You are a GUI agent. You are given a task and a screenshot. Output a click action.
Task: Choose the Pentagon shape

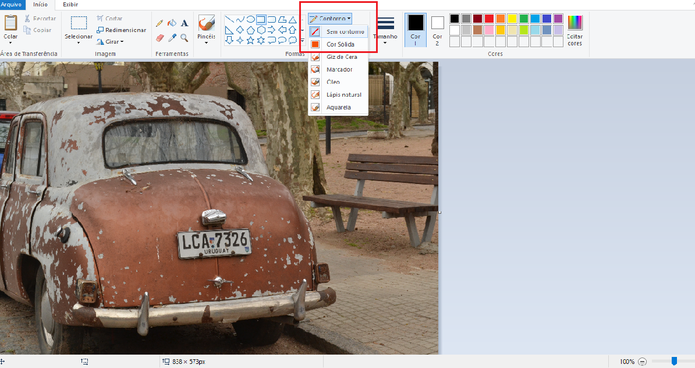tap(250, 30)
